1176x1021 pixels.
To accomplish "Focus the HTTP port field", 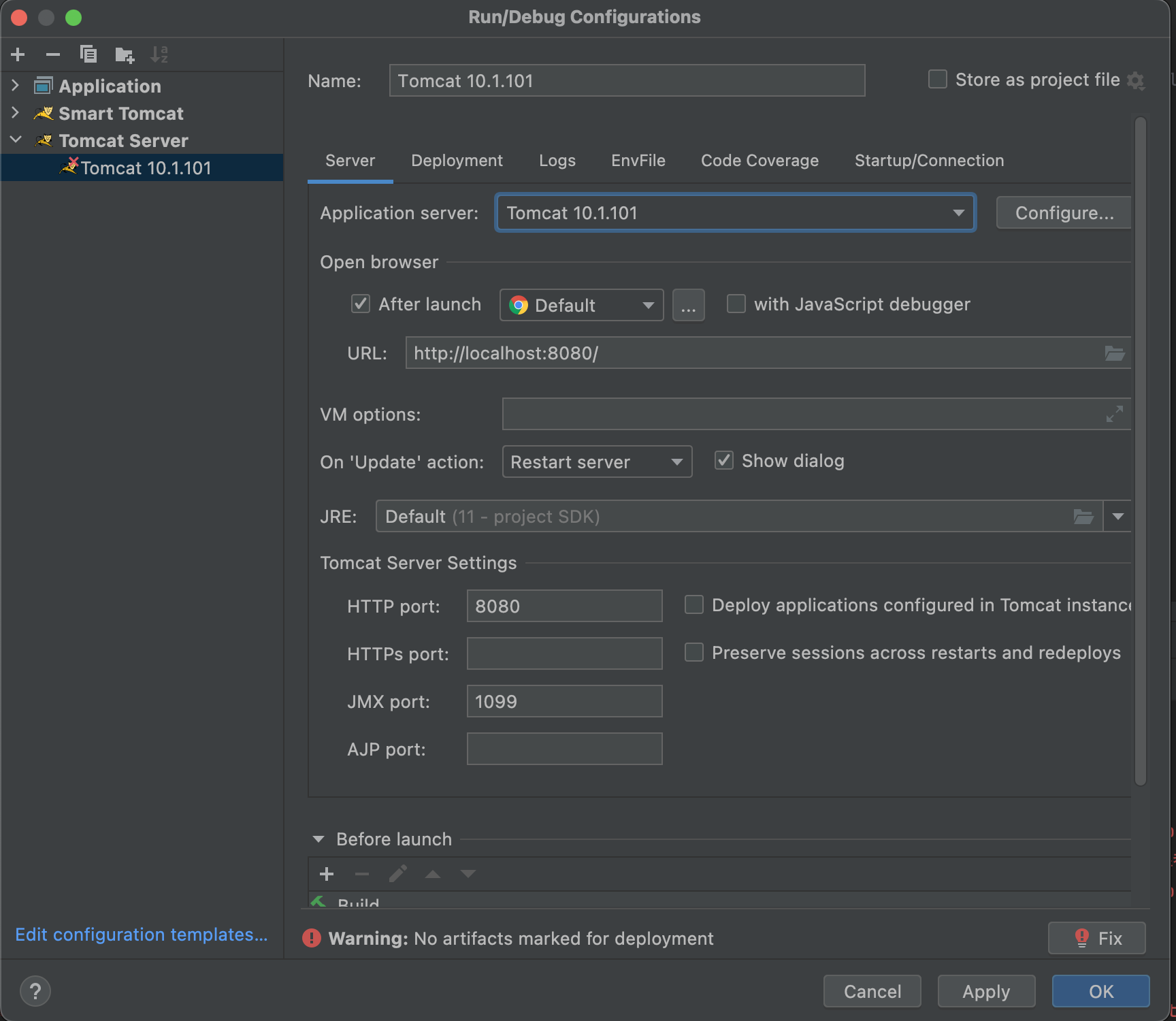I will tap(564, 606).
